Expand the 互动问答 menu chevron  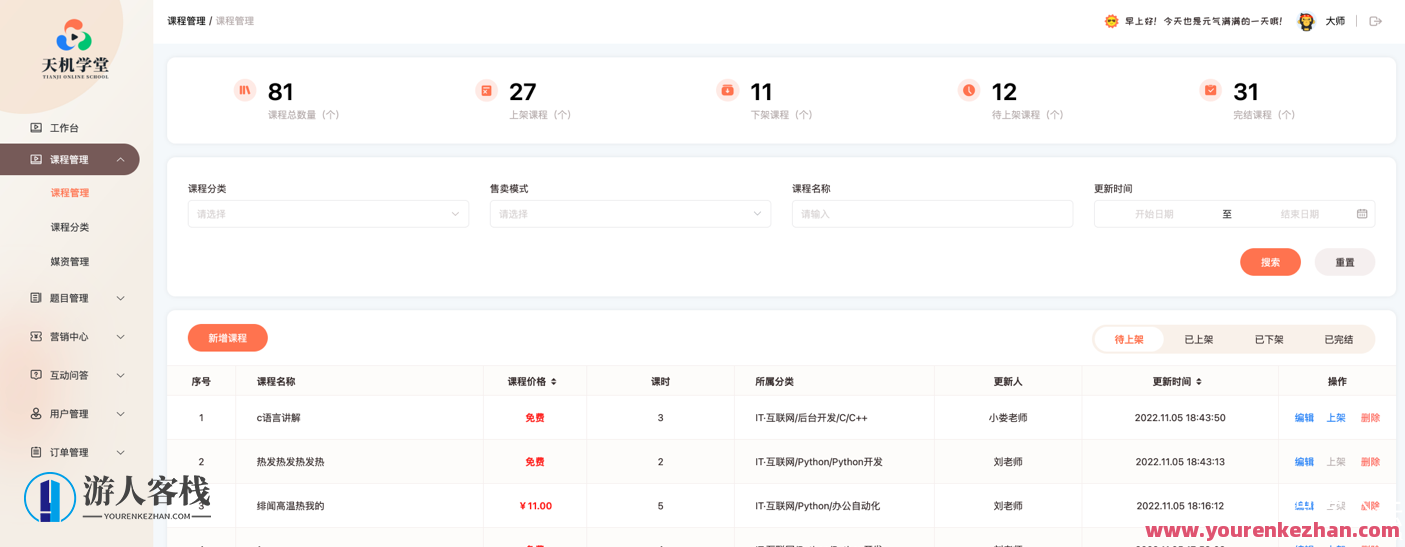120,375
